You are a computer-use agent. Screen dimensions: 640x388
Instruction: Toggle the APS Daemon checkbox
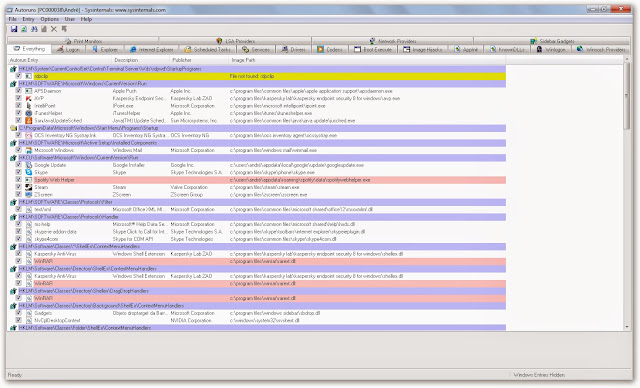(18, 91)
